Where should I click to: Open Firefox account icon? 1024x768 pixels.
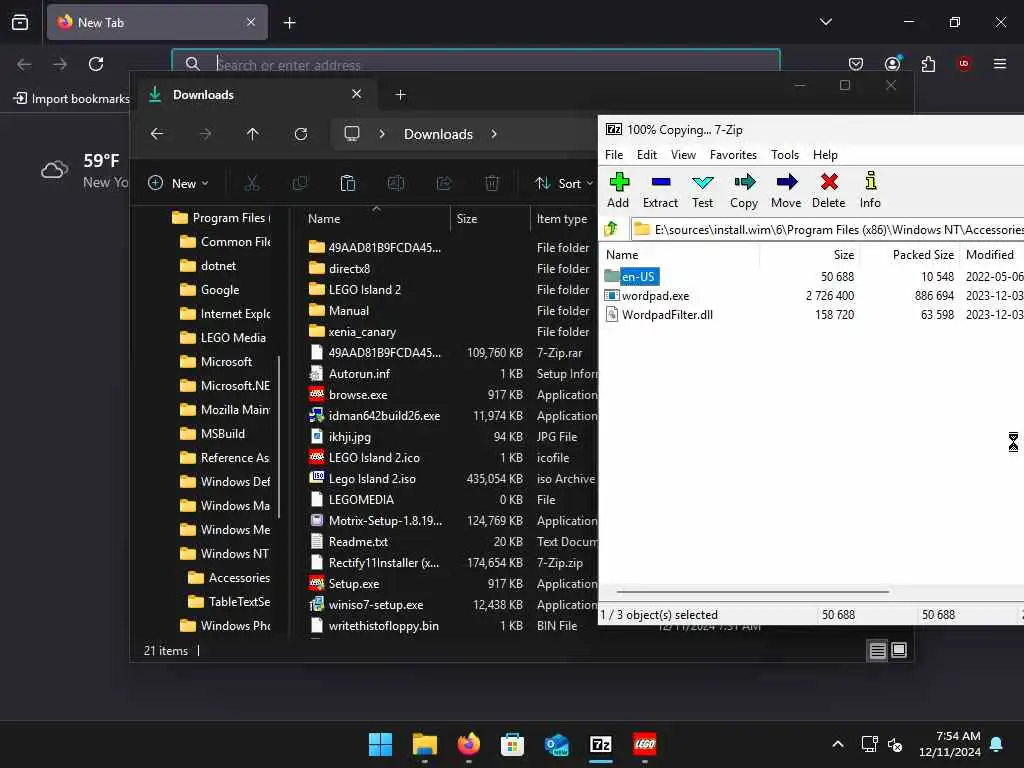click(892, 64)
